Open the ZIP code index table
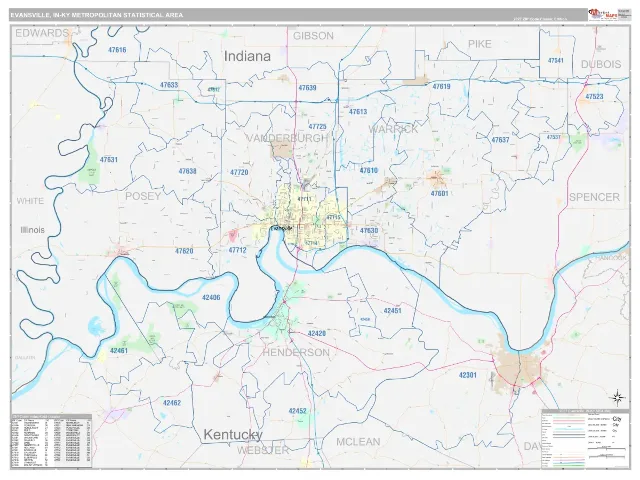640x480 pixels. [x=51, y=441]
